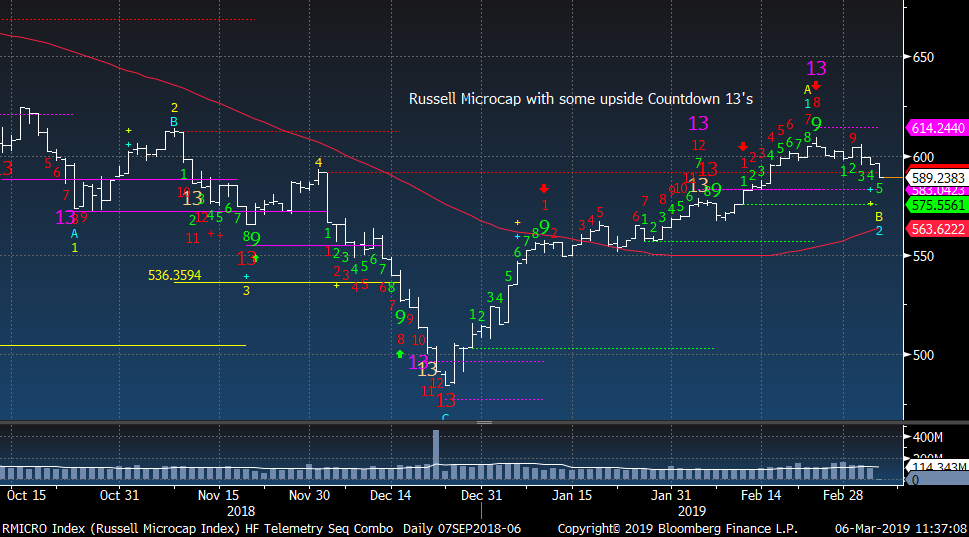The width and height of the screenshot is (969, 537).
Task: Click the Copyright 2019 Bloomberg Finance footer text
Action: tap(677, 528)
